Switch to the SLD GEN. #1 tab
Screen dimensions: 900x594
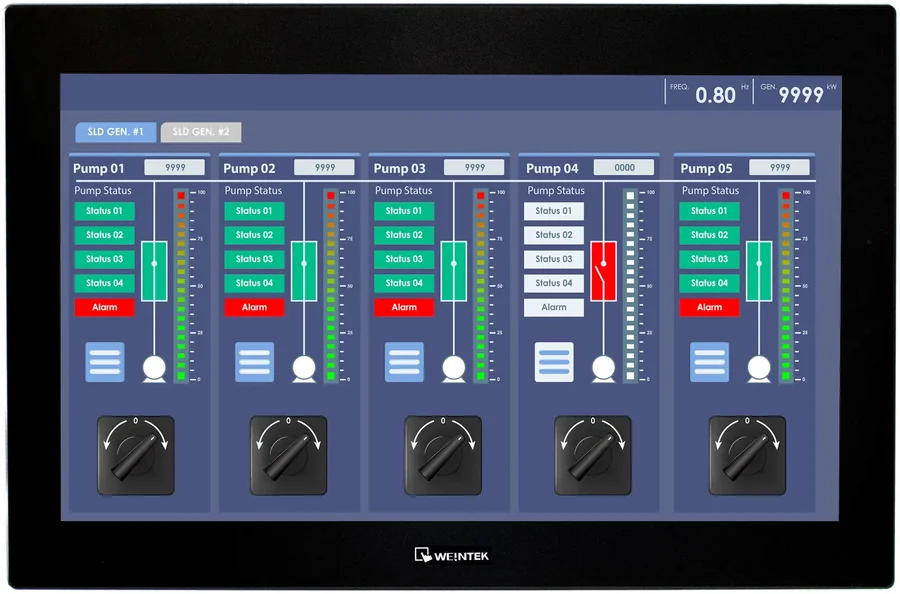(x=116, y=132)
